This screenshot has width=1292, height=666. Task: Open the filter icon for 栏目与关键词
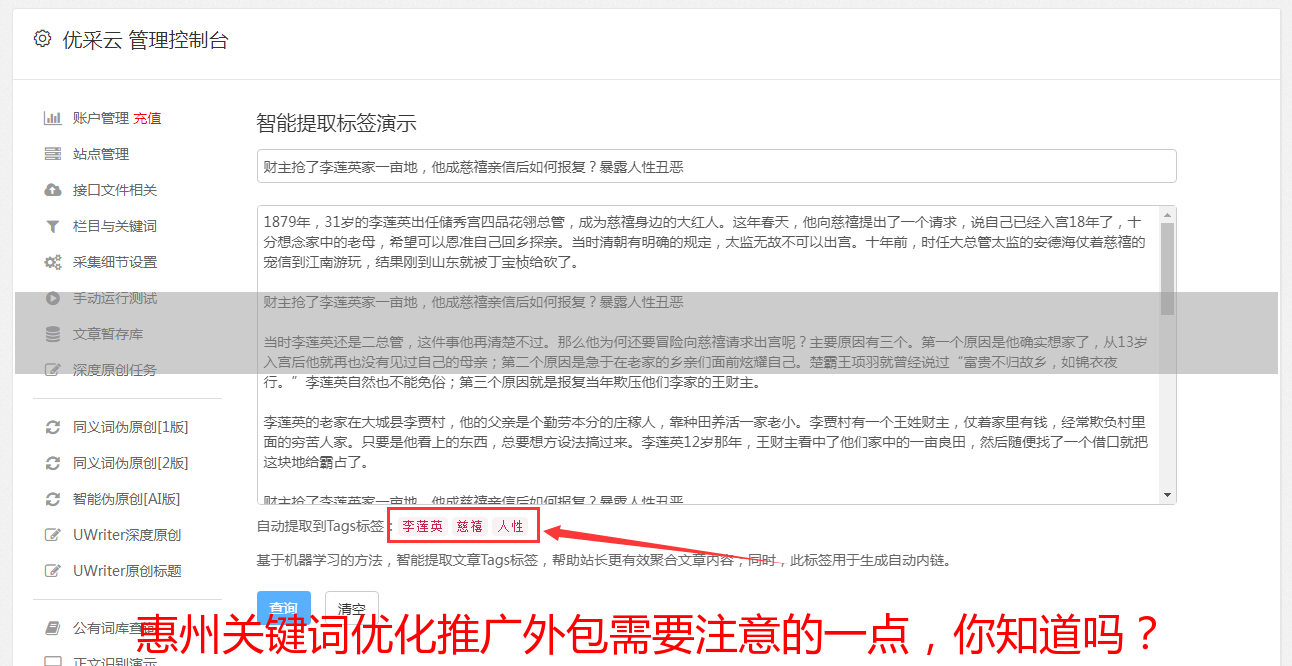click(x=53, y=226)
